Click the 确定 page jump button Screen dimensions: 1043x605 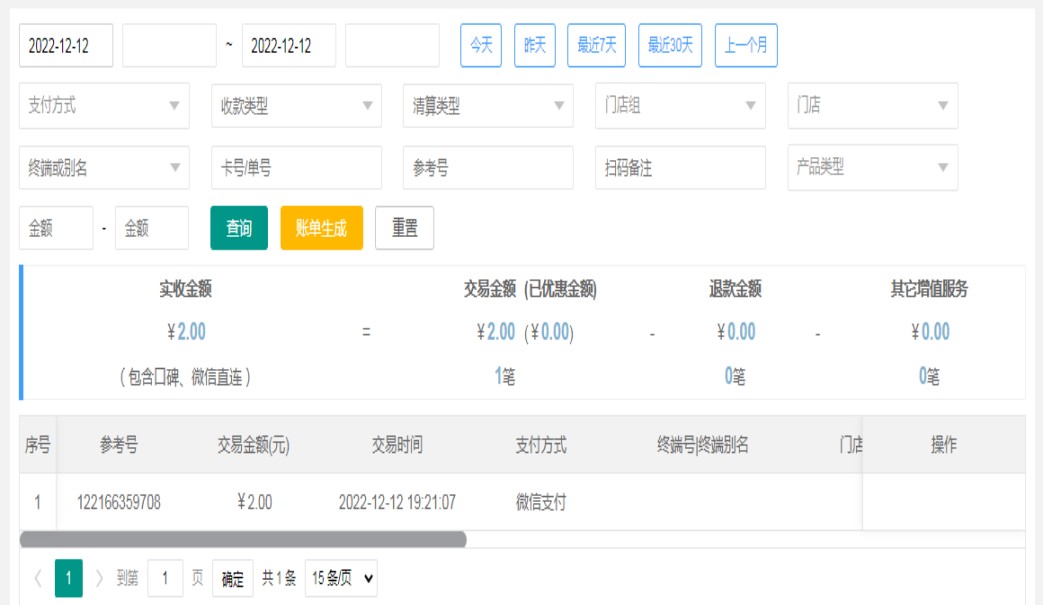232,579
